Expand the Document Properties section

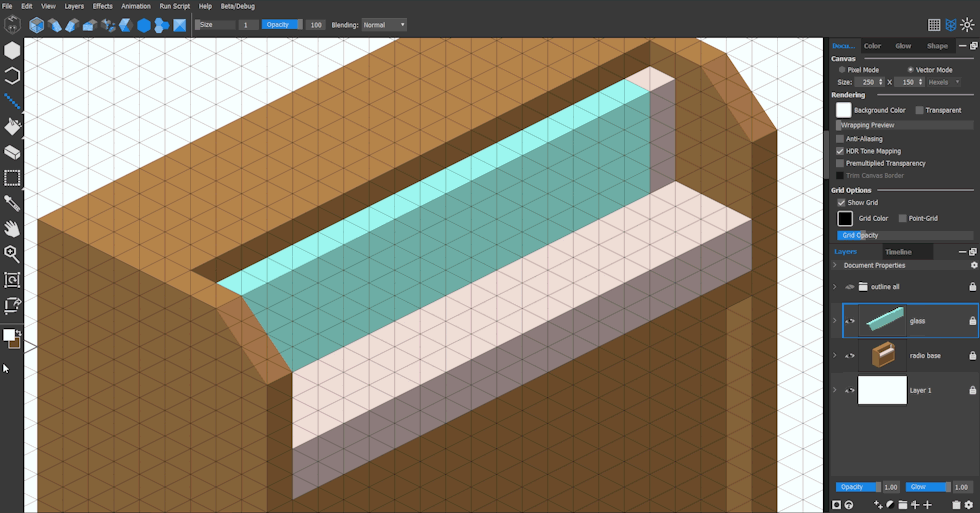[x=835, y=266]
